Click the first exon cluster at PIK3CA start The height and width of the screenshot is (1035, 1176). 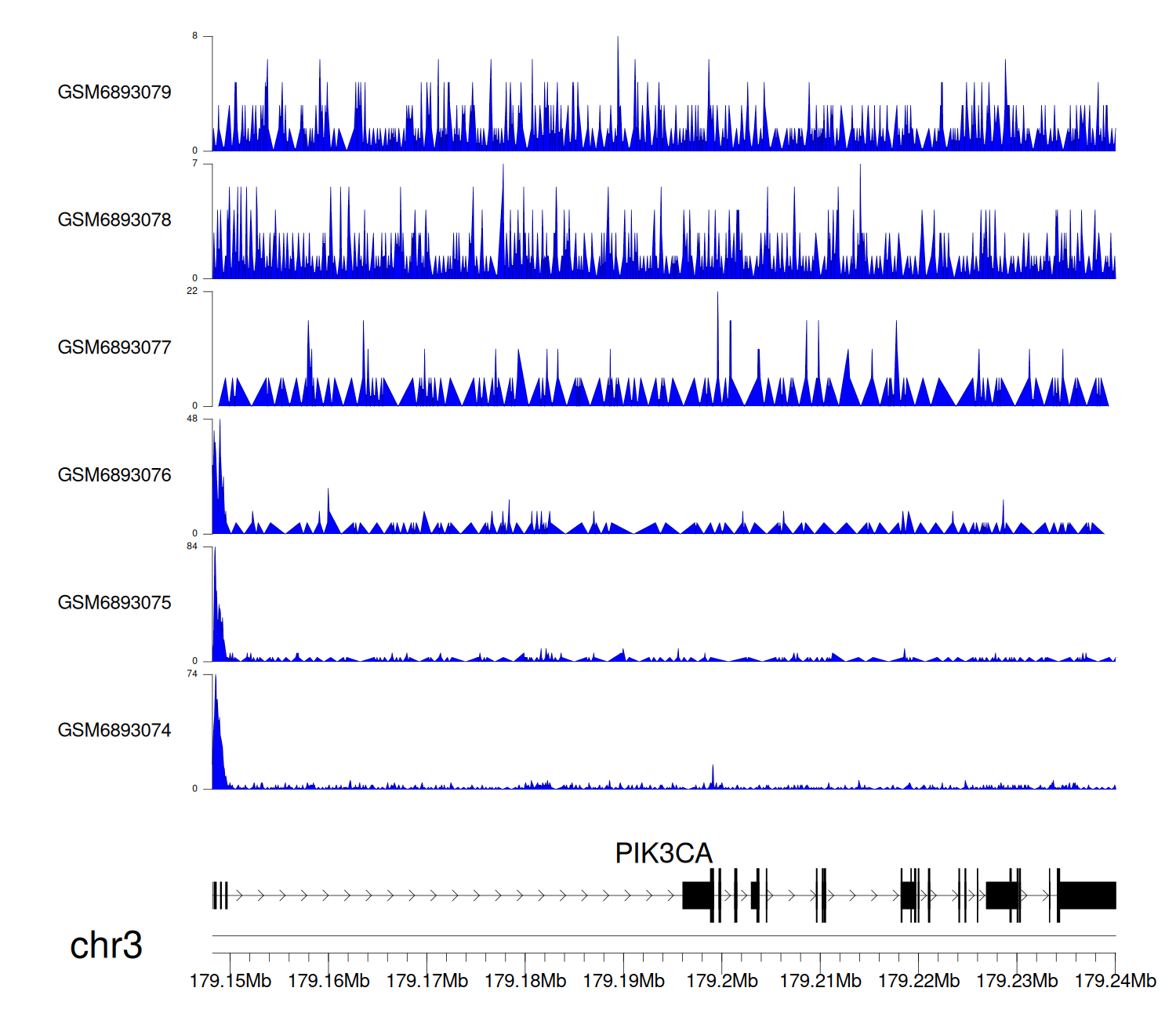220,895
